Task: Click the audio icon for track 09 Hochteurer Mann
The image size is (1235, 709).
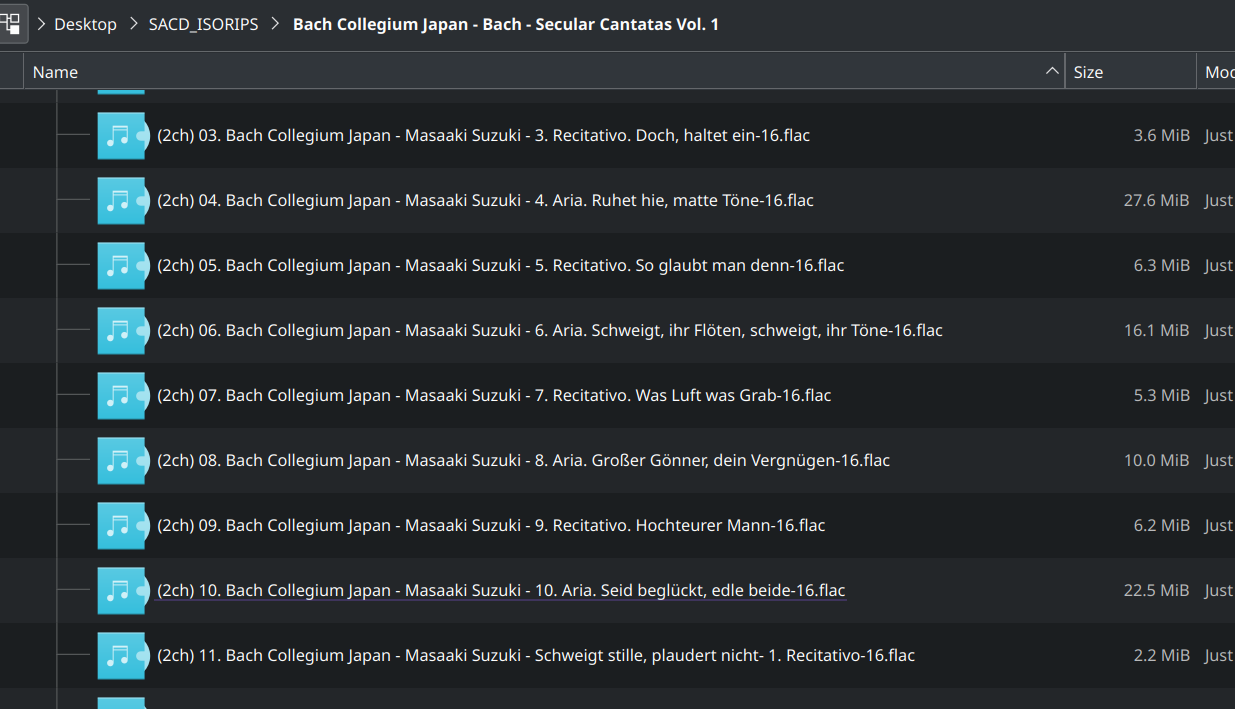Action: coord(121,525)
